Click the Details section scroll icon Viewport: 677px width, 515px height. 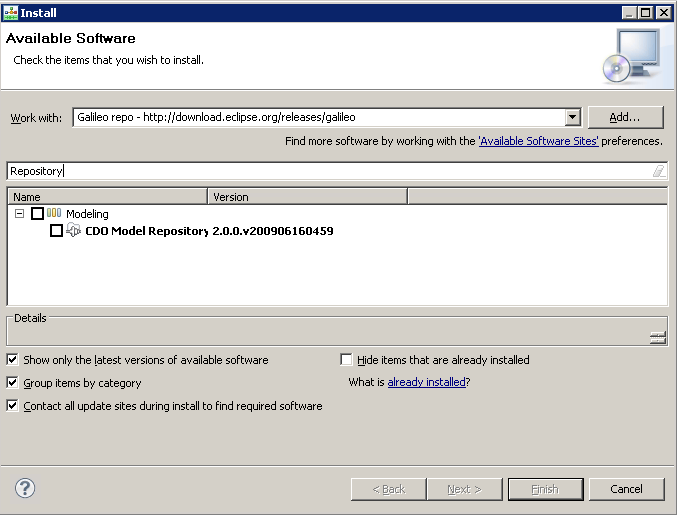click(x=657, y=338)
